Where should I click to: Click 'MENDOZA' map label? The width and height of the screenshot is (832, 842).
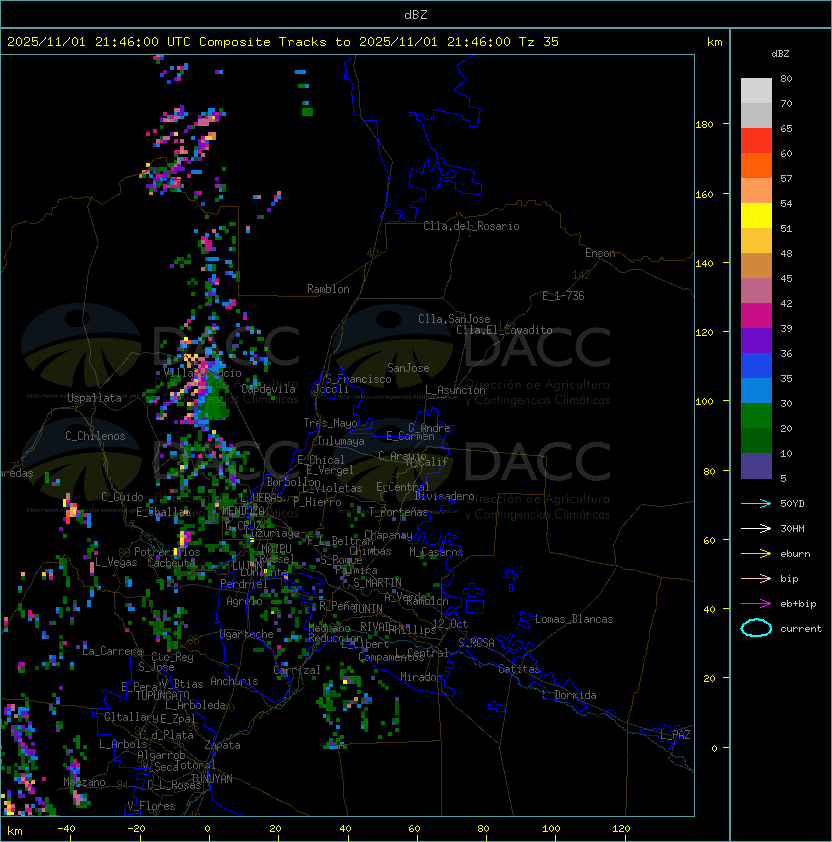(243, 511)
